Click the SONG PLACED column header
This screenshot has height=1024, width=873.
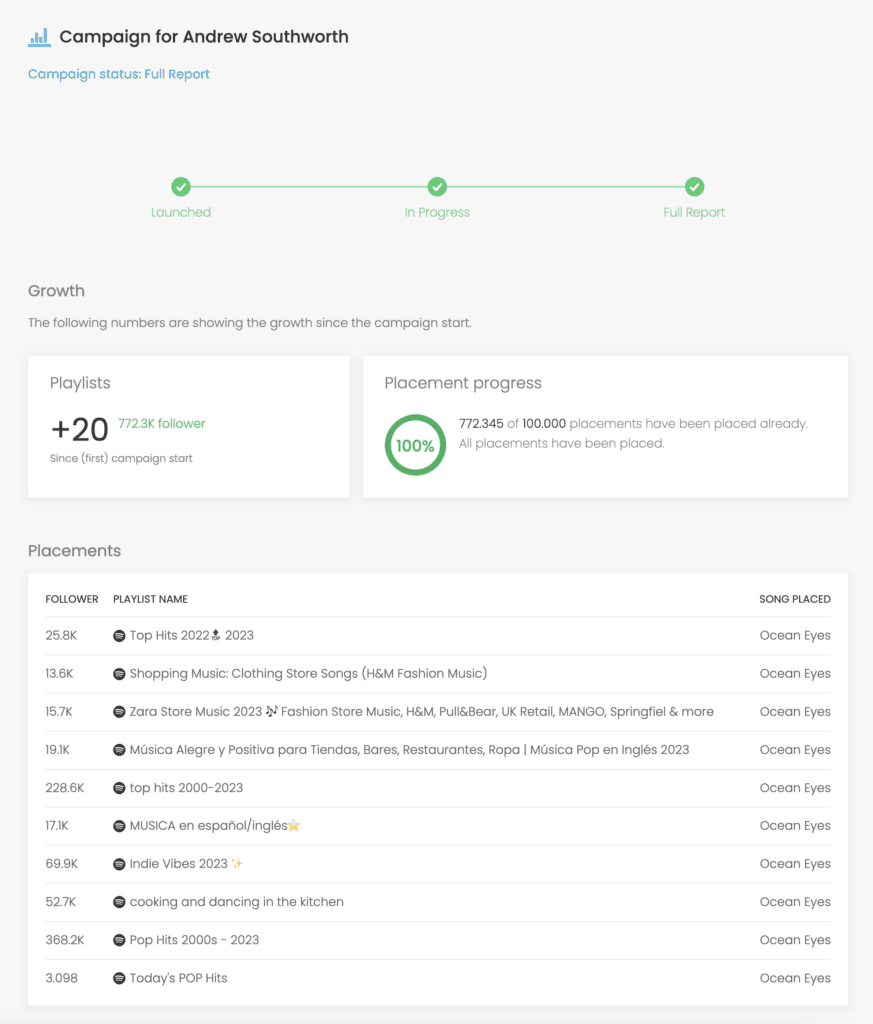point(795,599)
